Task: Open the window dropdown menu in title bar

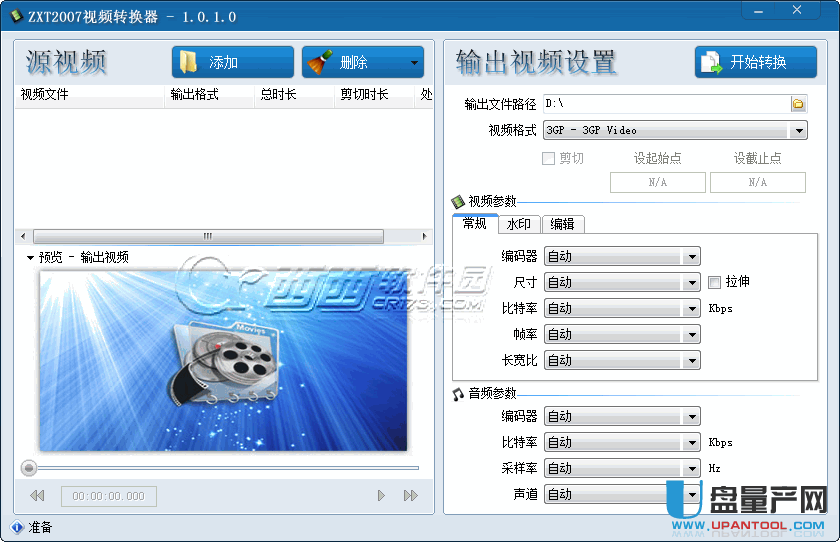Action: [x=756, y=9]
